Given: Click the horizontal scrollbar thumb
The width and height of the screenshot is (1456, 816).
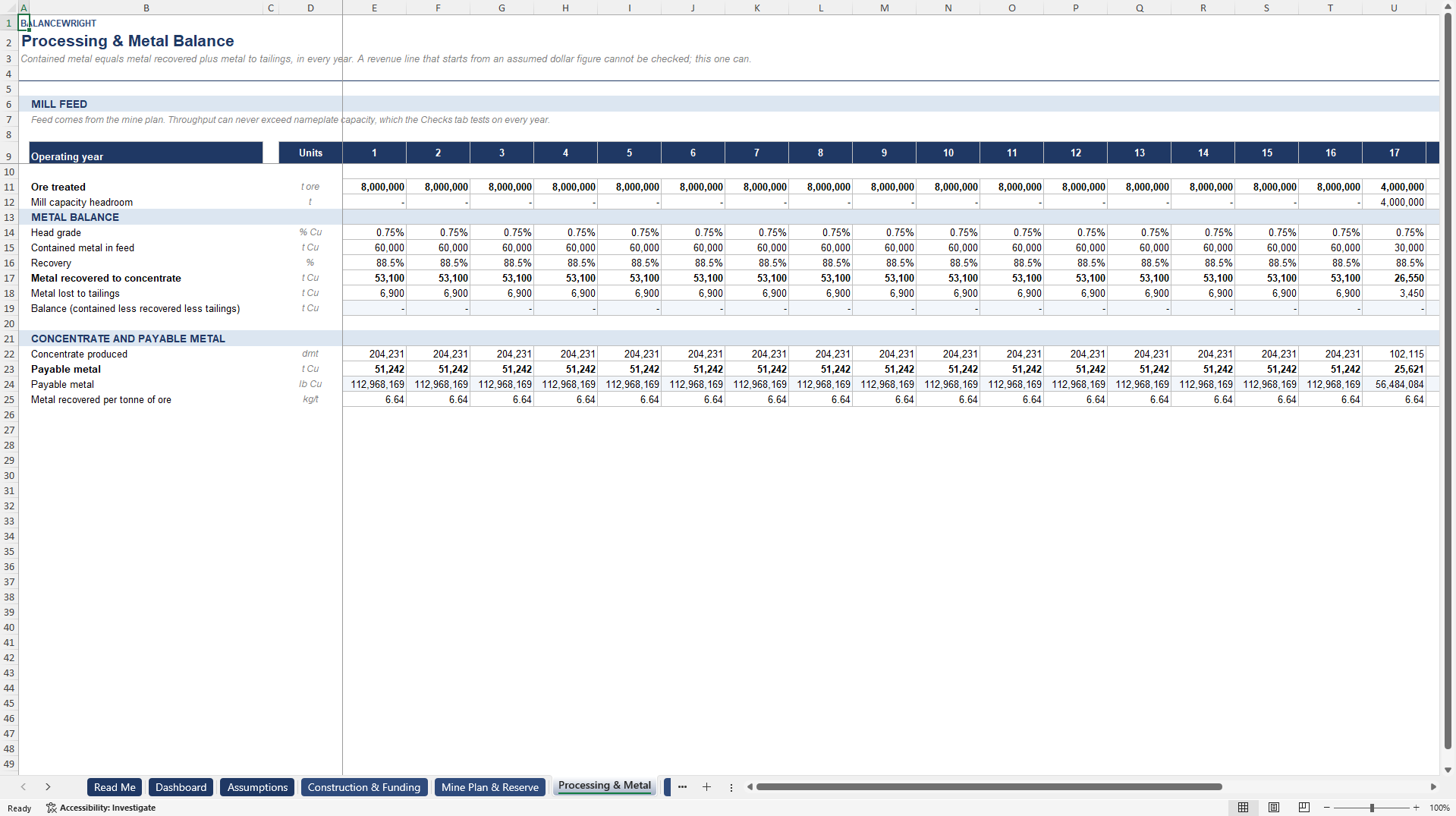Looking at the screenshot, I should point(989,787).
